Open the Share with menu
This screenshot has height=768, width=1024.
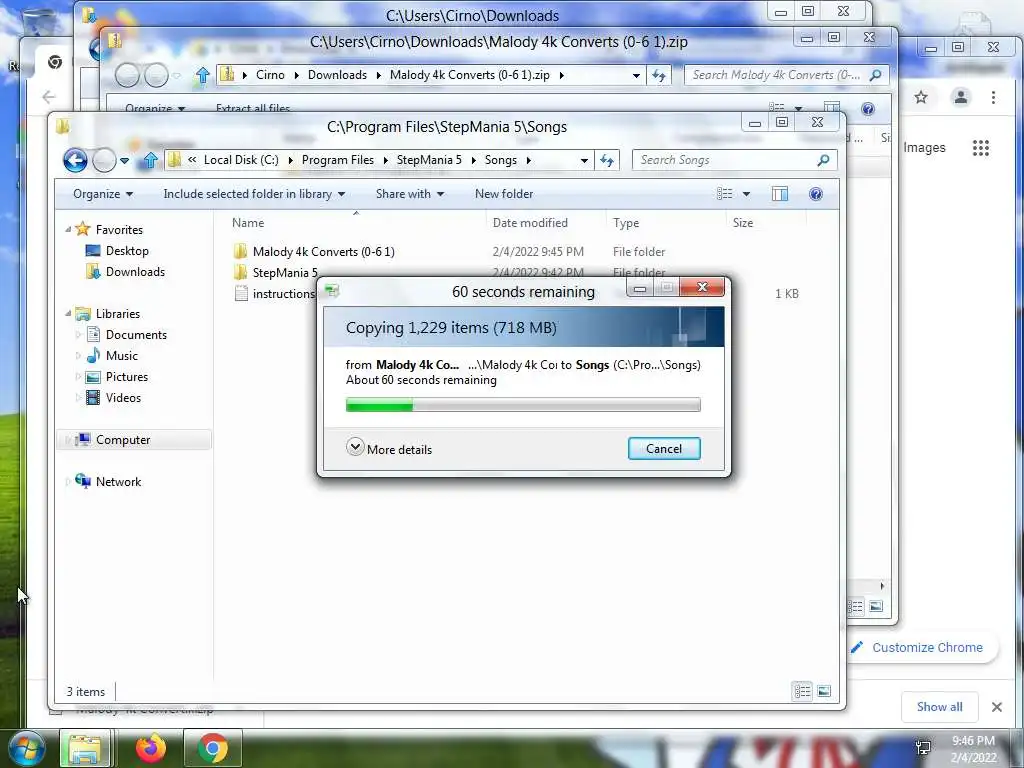pos(409,194)
